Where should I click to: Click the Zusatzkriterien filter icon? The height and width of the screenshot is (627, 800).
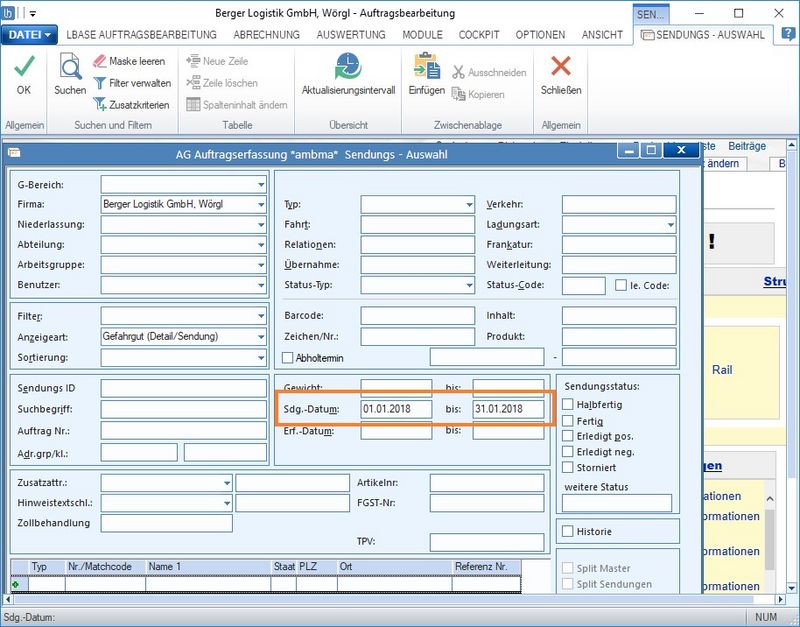pyautogui.click(x=99, y=105)
